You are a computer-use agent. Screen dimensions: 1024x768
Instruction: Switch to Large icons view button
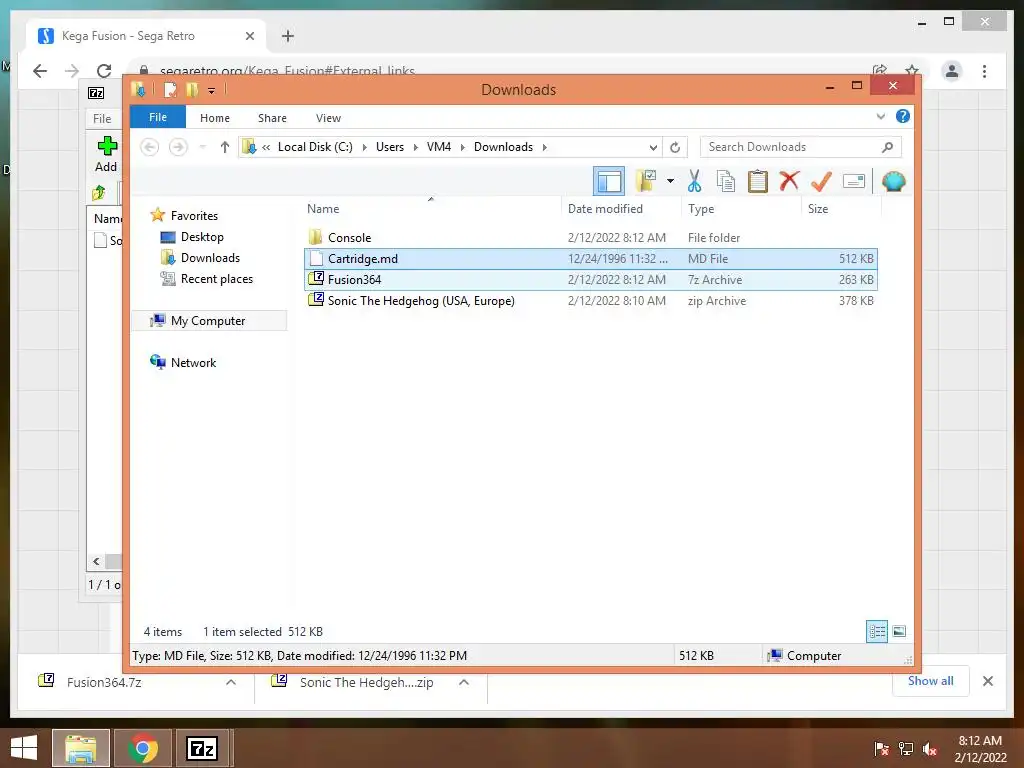tap(899, 631)
